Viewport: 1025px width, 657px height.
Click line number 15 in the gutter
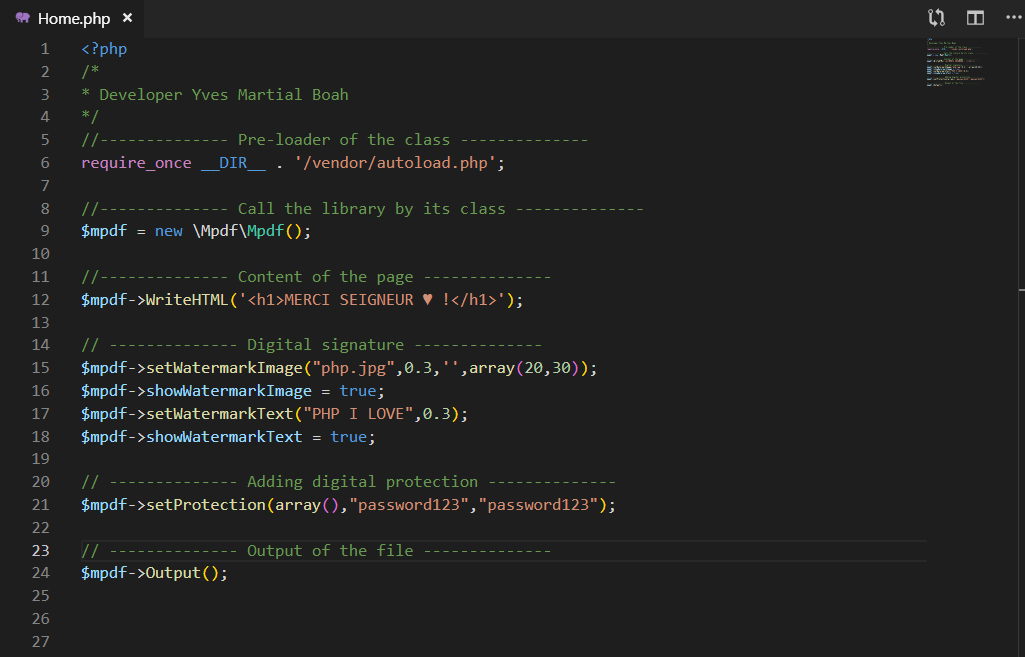(x=41, y=368)
